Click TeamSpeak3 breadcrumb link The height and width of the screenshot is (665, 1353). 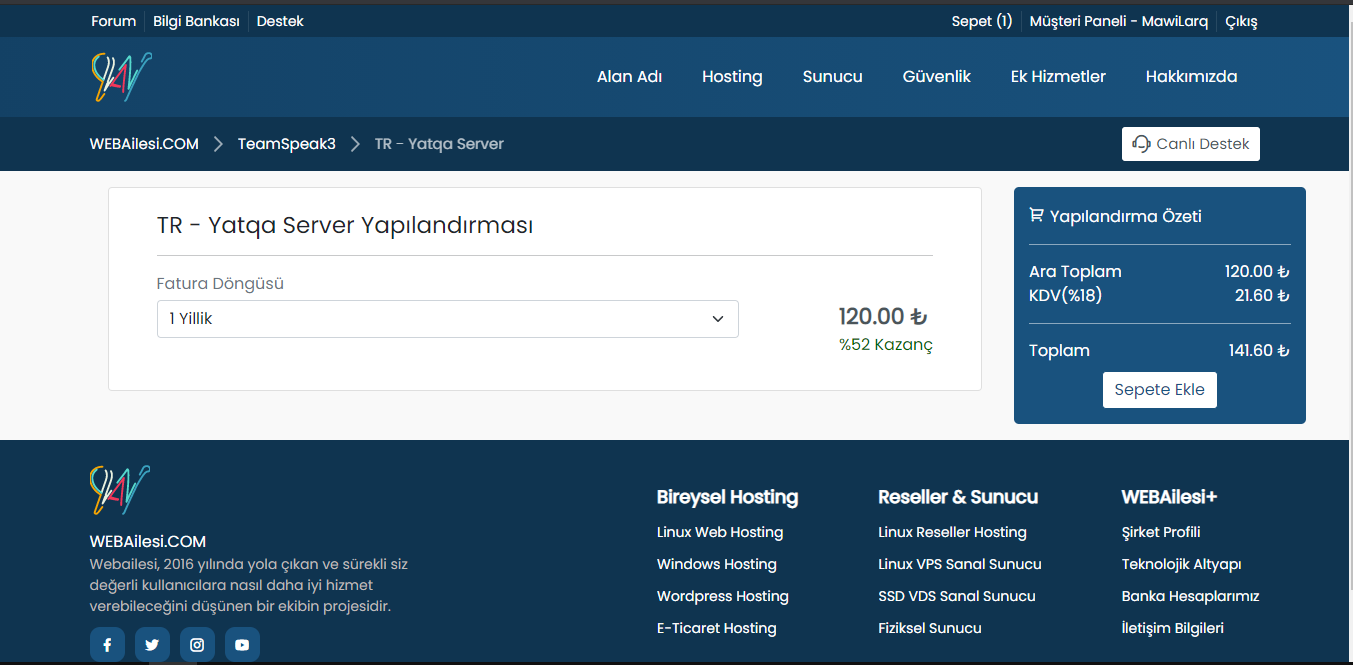tap(287, 144)
